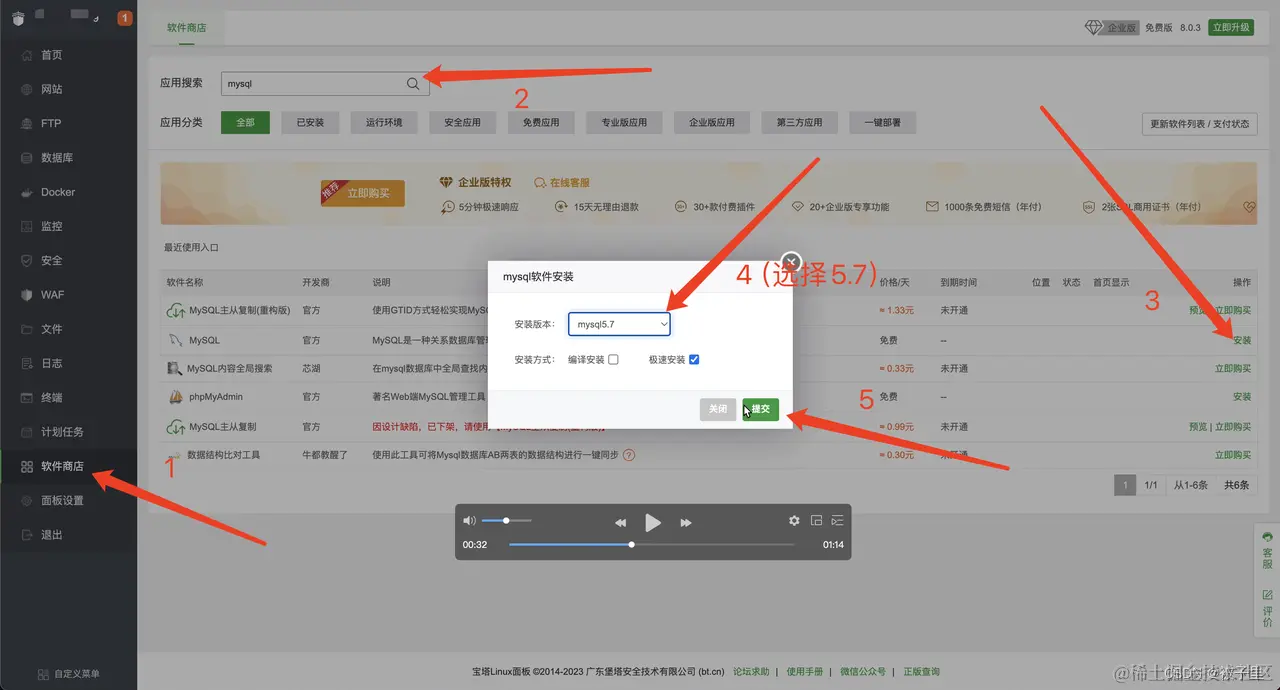Adjust the video volume slider
Image resolution: width=1280 pixels, height=690 pixels.
506,520
